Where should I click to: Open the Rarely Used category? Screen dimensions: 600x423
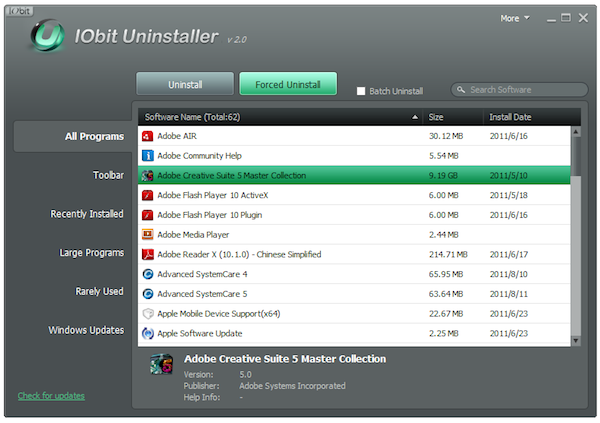(x=99, y=291)
